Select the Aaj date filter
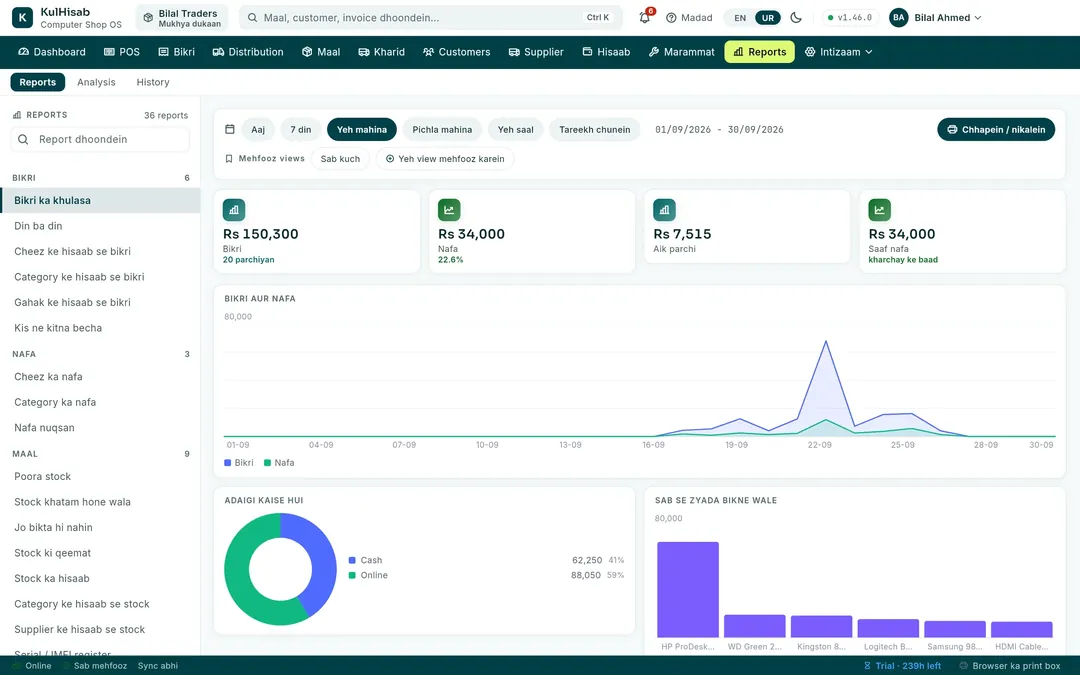This screenshot has width=1080, height=675. click(258, 129)
